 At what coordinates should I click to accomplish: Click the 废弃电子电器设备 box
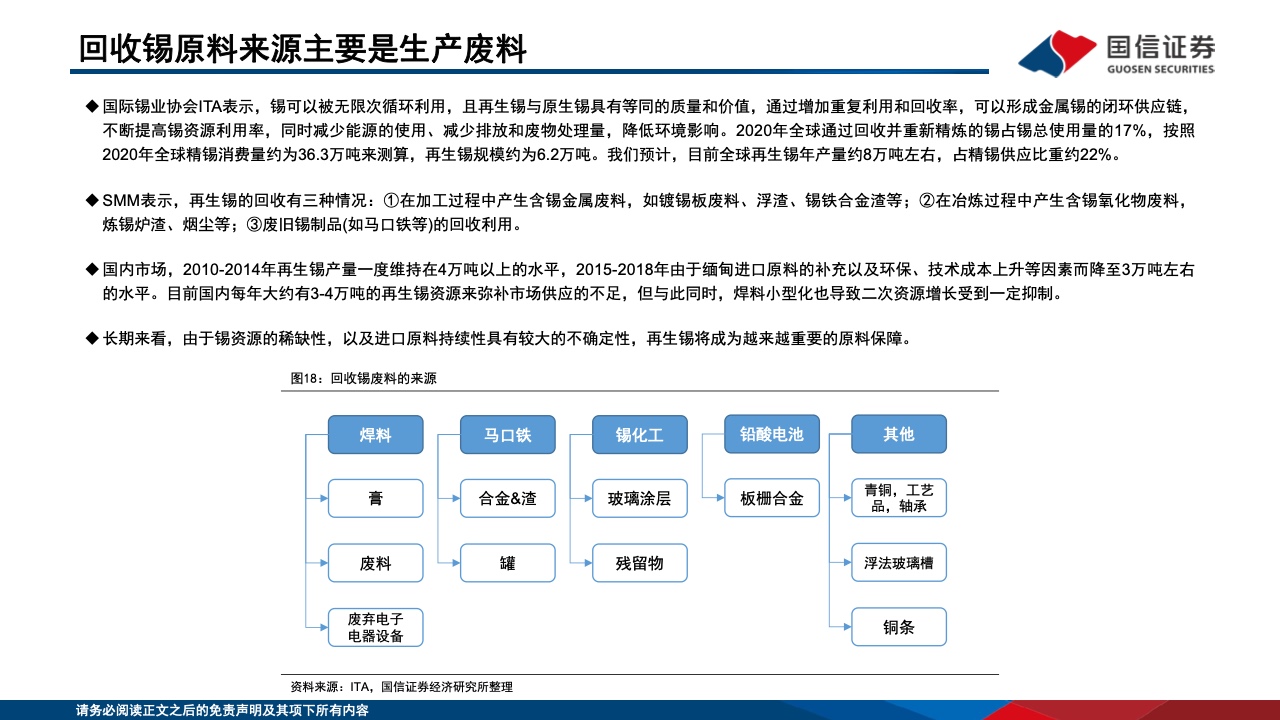pos(376,626)
